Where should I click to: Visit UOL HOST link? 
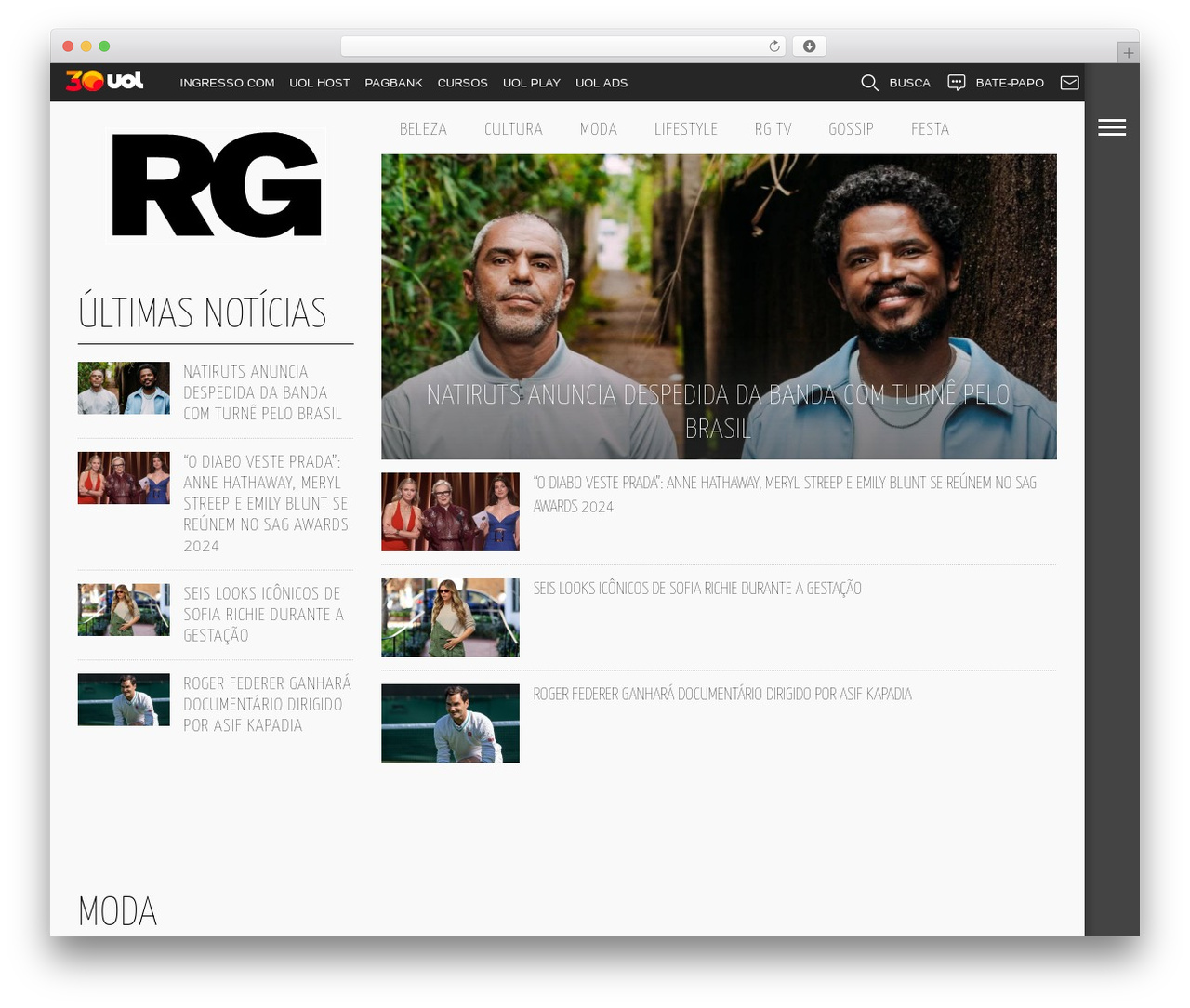[320, 83]
